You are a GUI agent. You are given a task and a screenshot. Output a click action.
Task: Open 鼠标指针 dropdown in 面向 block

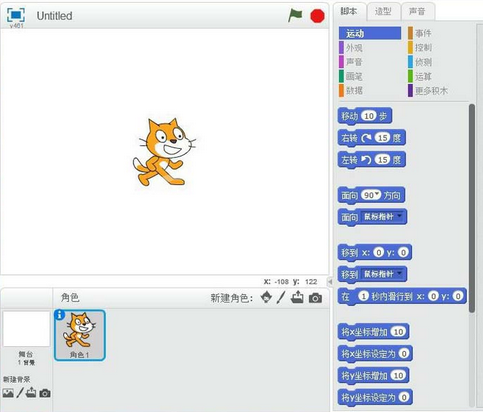(x=400, y=216)
